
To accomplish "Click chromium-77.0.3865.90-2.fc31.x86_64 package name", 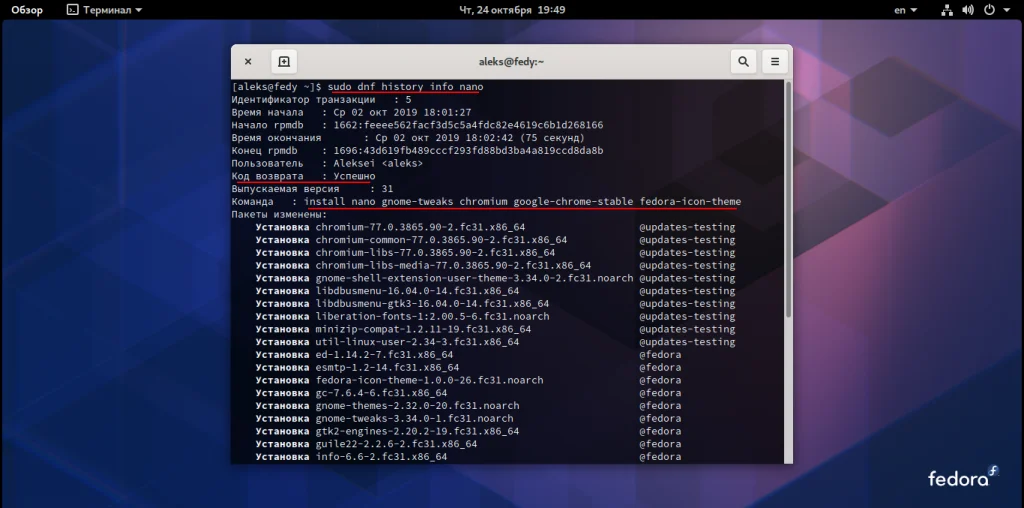I will pos(420,227).
